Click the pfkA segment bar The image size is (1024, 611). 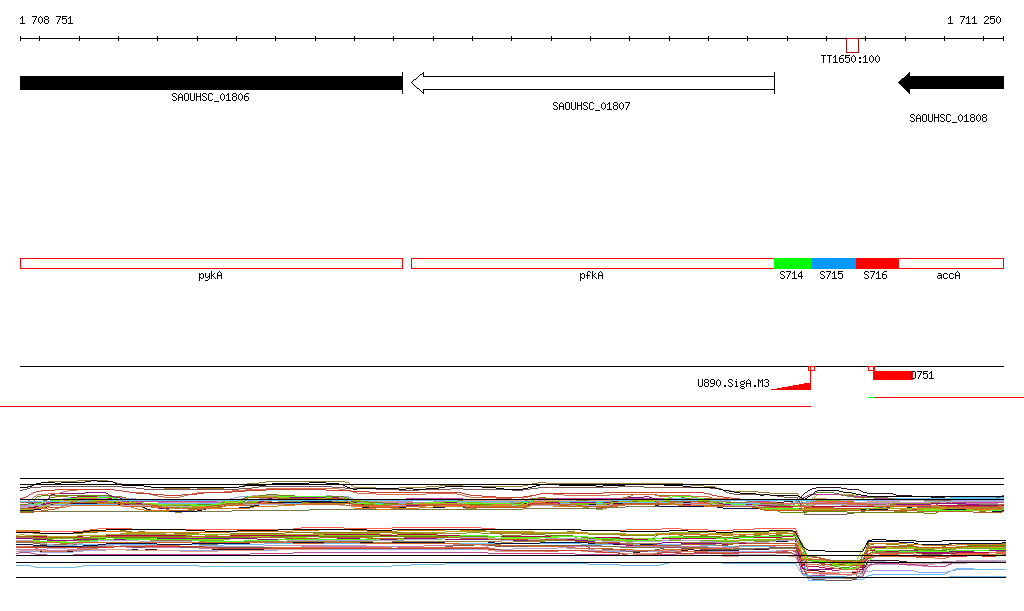[x=592, y=264]
